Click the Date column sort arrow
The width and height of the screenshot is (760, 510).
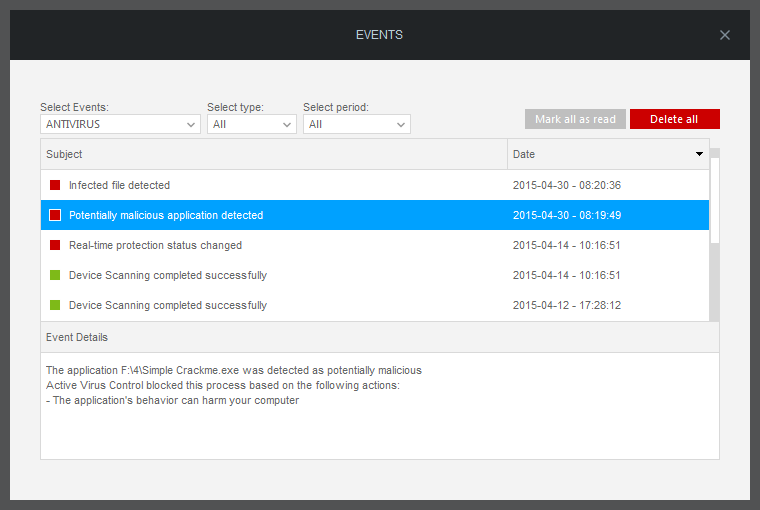tap(699, 154)
